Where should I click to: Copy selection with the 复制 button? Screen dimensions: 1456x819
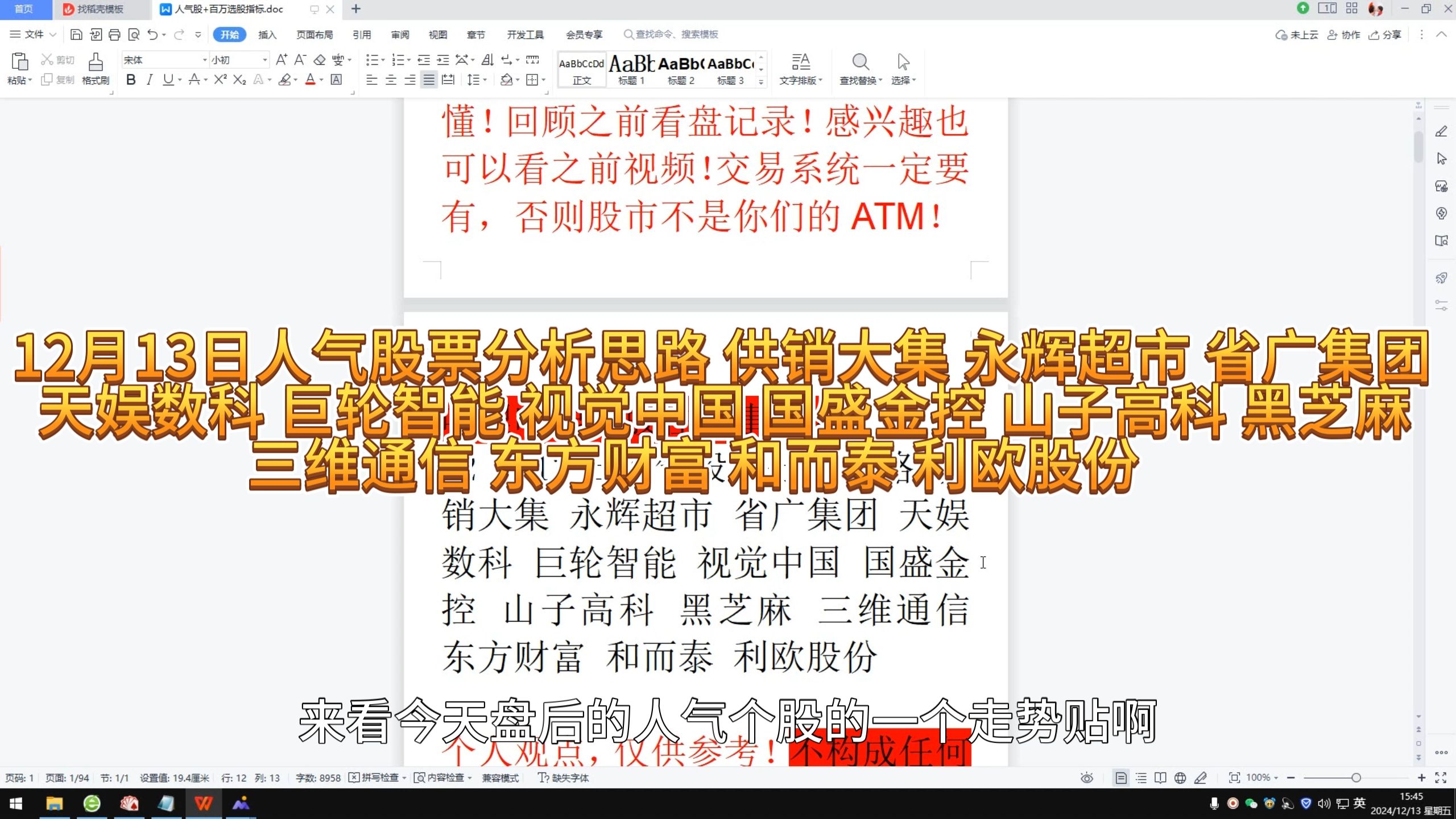click(x=57, y=80)
